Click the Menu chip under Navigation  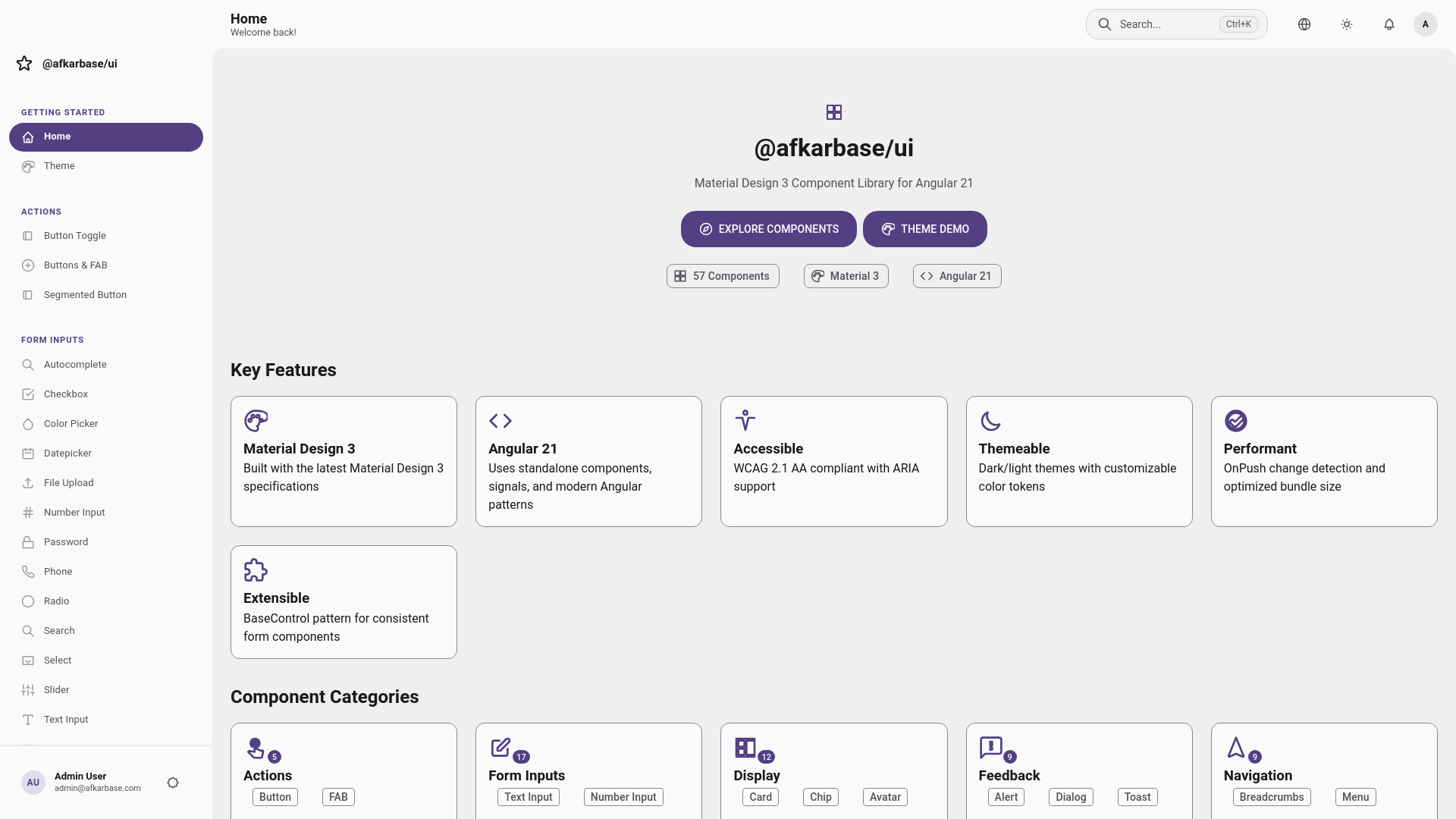pyautogui.click(x=1356, y=797)
